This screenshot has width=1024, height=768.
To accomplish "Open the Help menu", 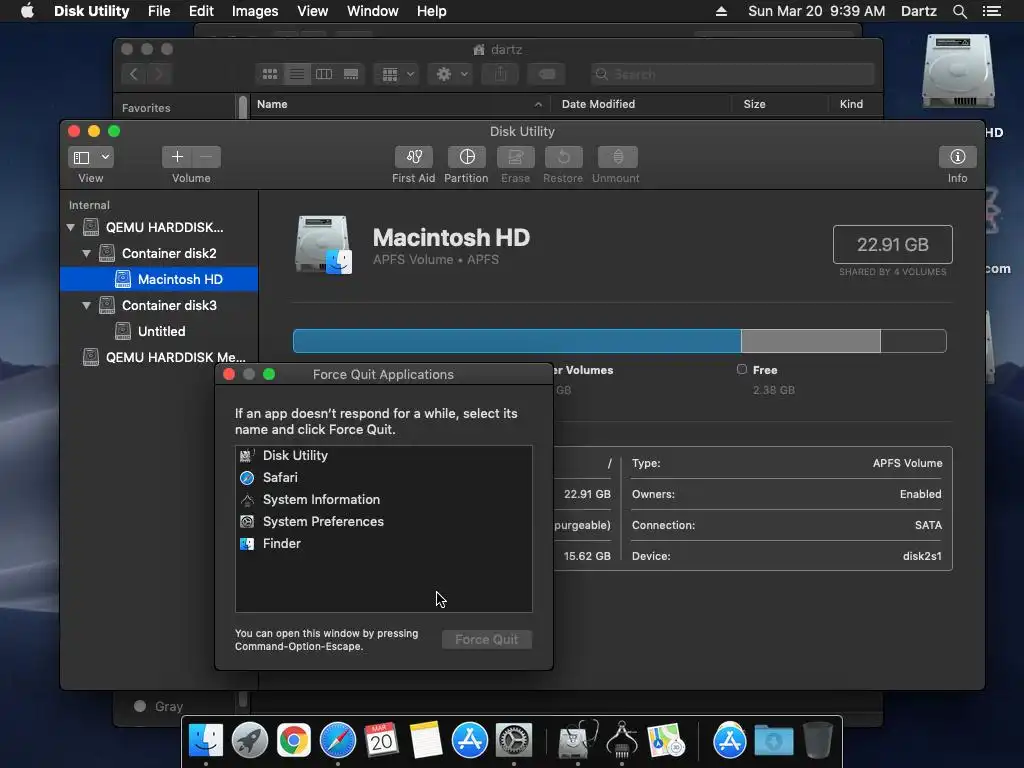I will [x=432, y=11].
